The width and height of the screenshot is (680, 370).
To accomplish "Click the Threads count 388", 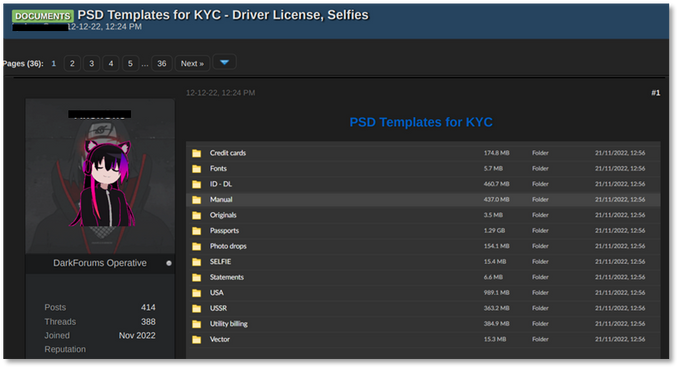I will click(148, 322).
